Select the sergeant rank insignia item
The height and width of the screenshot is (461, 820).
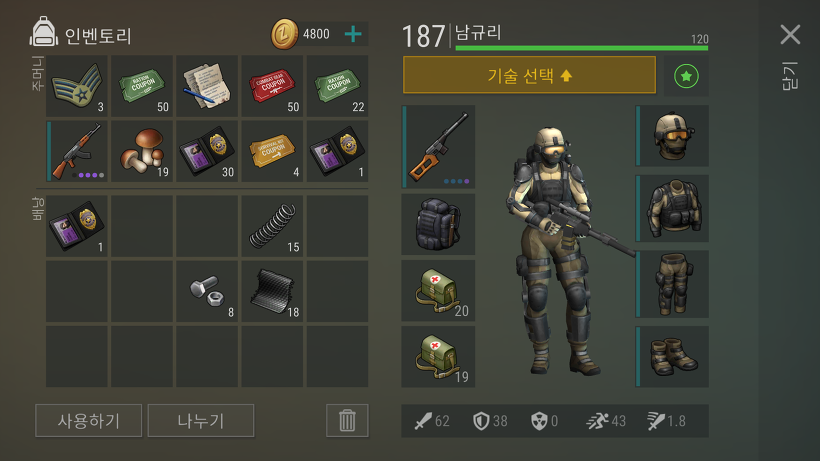(77, 86)
